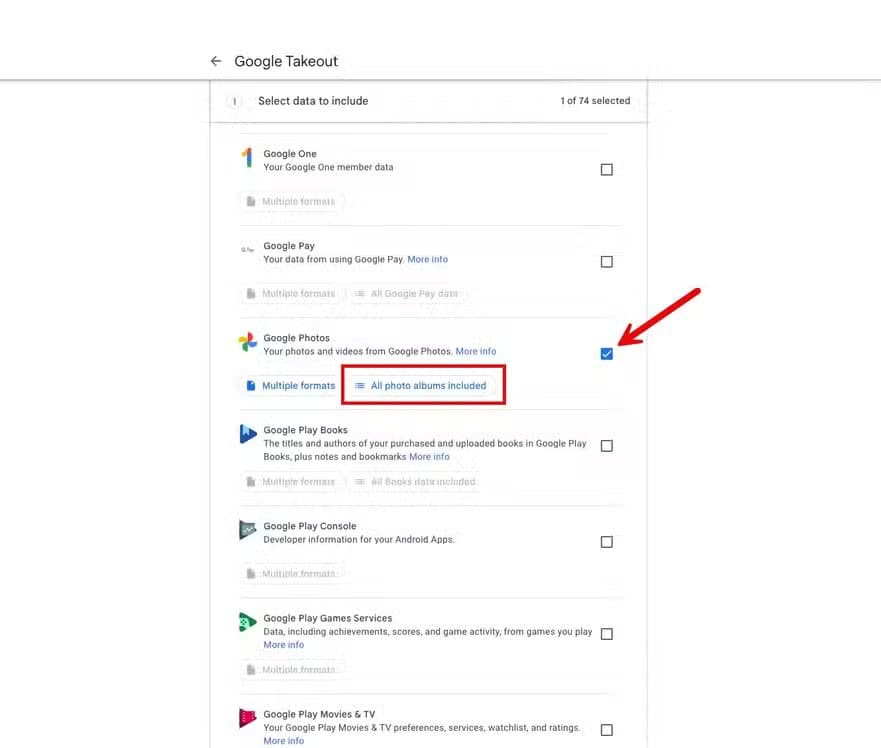Click the Google One logo icon

(247, 158)
